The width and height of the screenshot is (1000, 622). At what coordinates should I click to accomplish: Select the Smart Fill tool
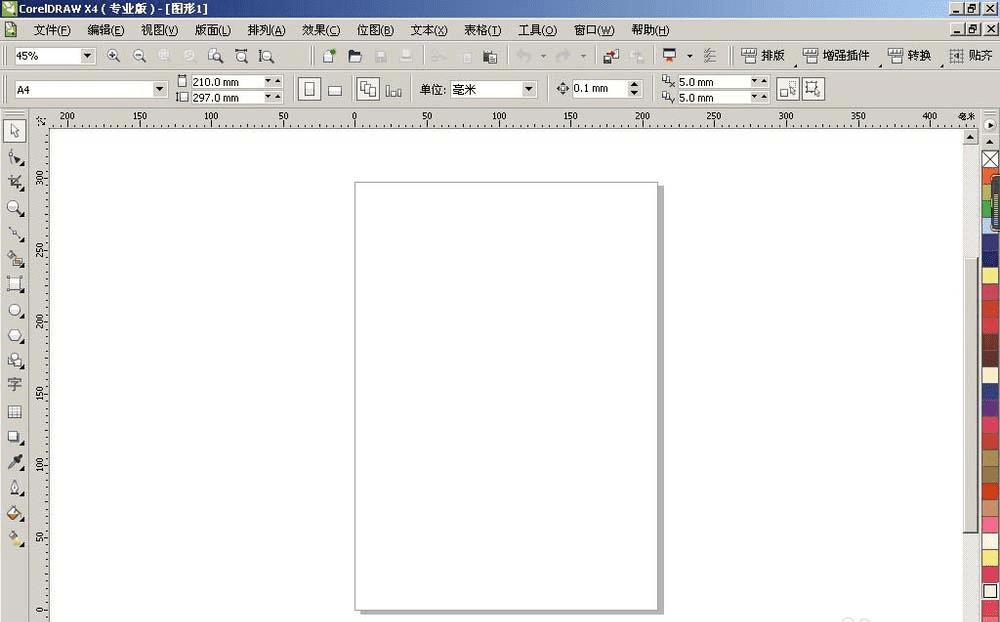click(x=15, y=258)
